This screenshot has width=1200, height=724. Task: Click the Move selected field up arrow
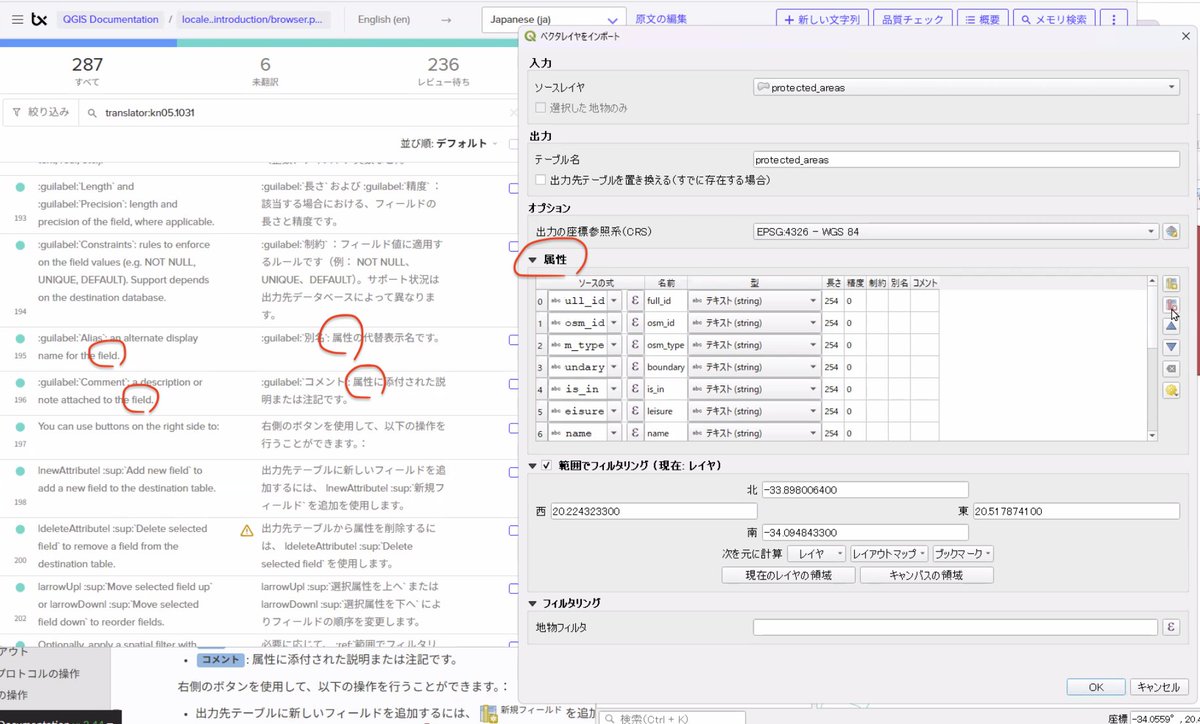point(1172,326)
